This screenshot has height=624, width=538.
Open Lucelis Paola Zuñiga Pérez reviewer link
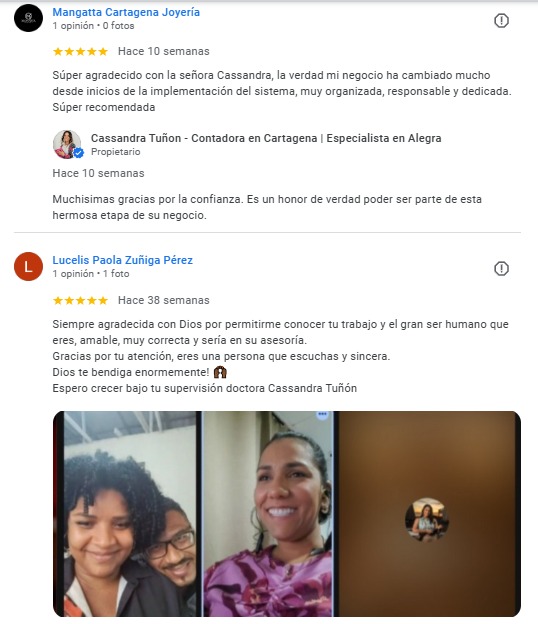(123, 260)
